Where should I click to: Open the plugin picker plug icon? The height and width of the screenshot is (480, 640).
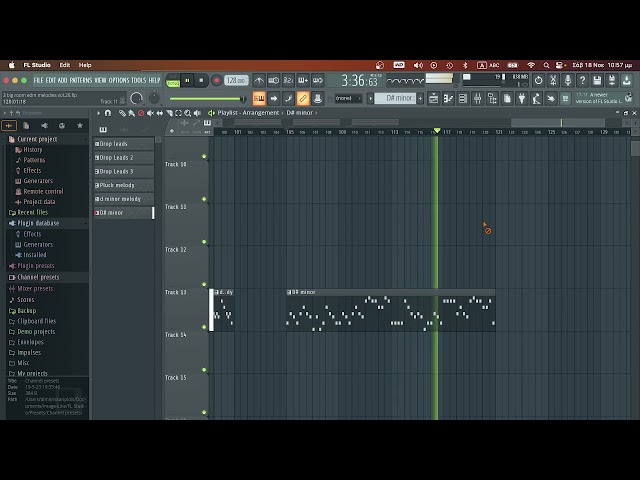pyautogui.click(x=522, y=98)
